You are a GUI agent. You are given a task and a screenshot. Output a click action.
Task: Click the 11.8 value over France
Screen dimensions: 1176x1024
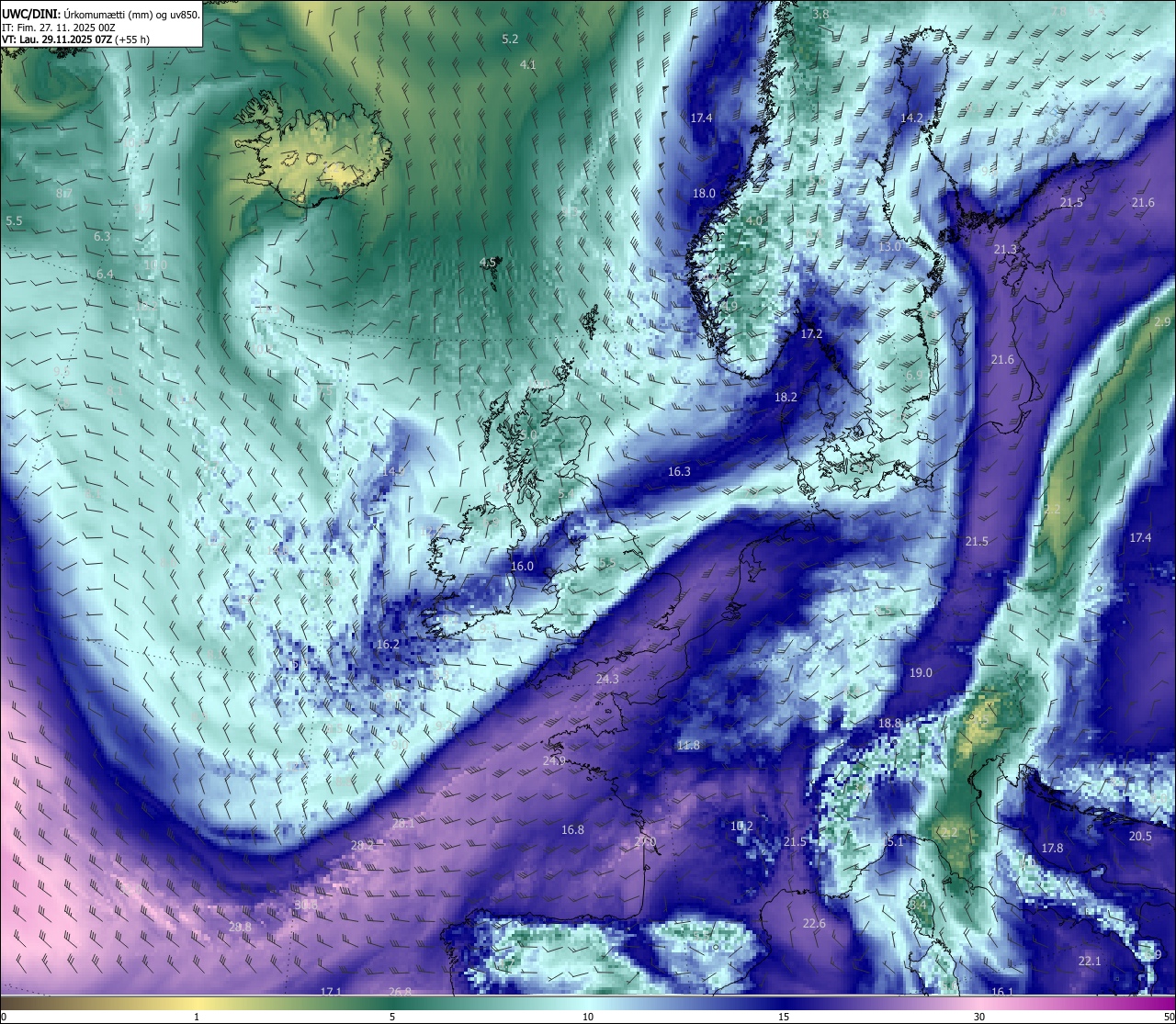(688, 745)
